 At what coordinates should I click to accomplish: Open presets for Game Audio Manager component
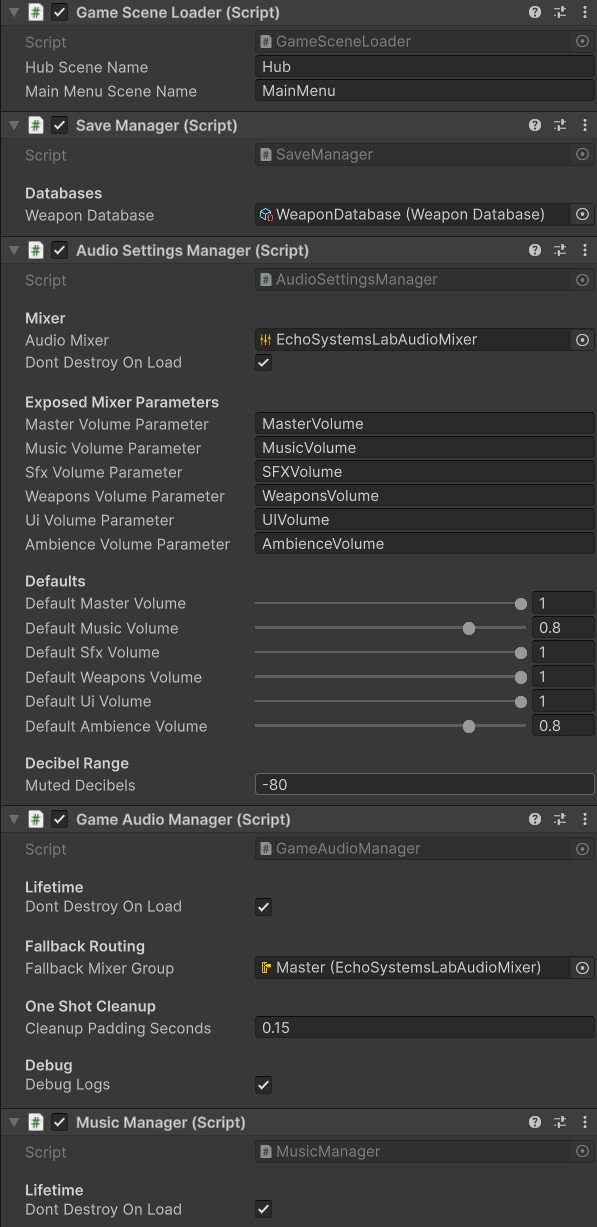(x=560, y=819)
